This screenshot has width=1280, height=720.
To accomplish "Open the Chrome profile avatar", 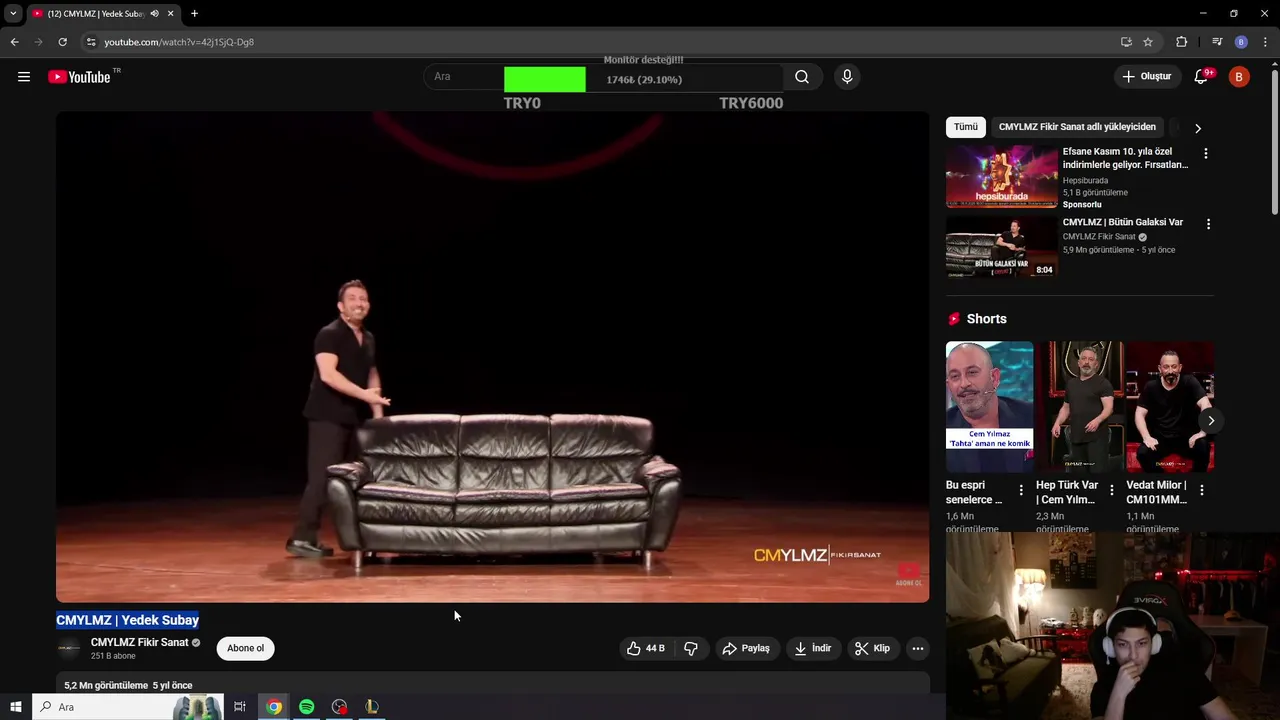I will point(1241,42).
